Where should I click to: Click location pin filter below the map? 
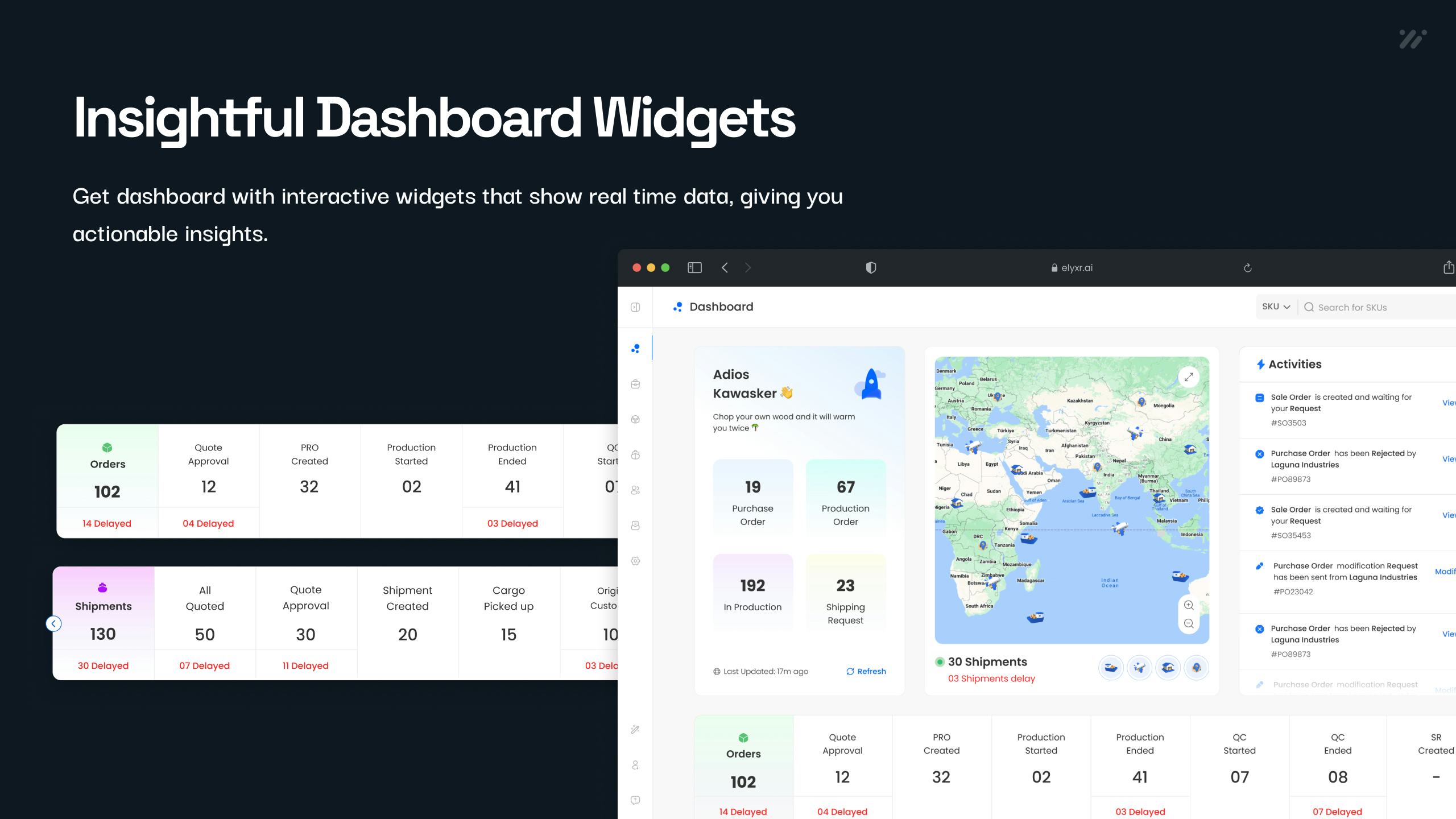1197,668
